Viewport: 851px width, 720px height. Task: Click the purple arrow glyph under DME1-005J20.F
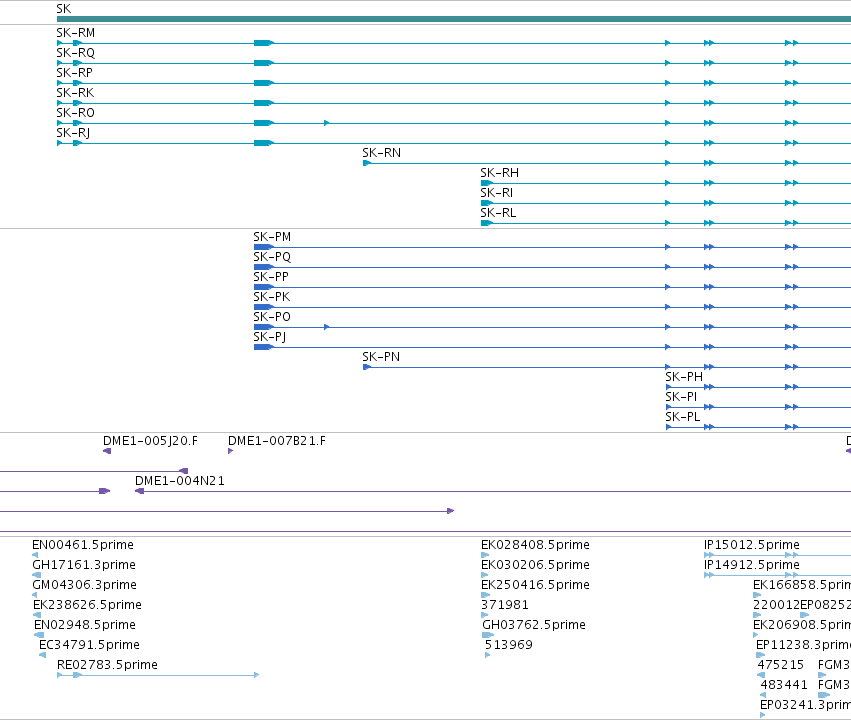(x=107, y=451)
